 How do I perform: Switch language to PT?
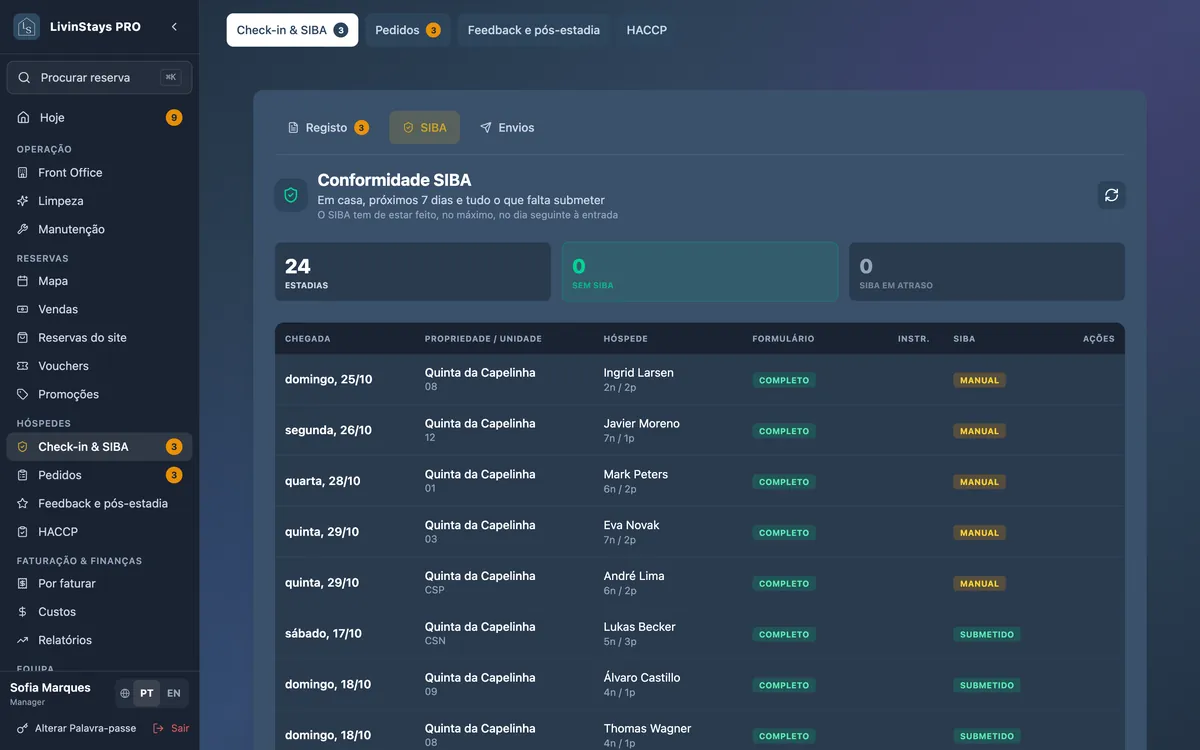pyautogui.click(x=147, y=693)
